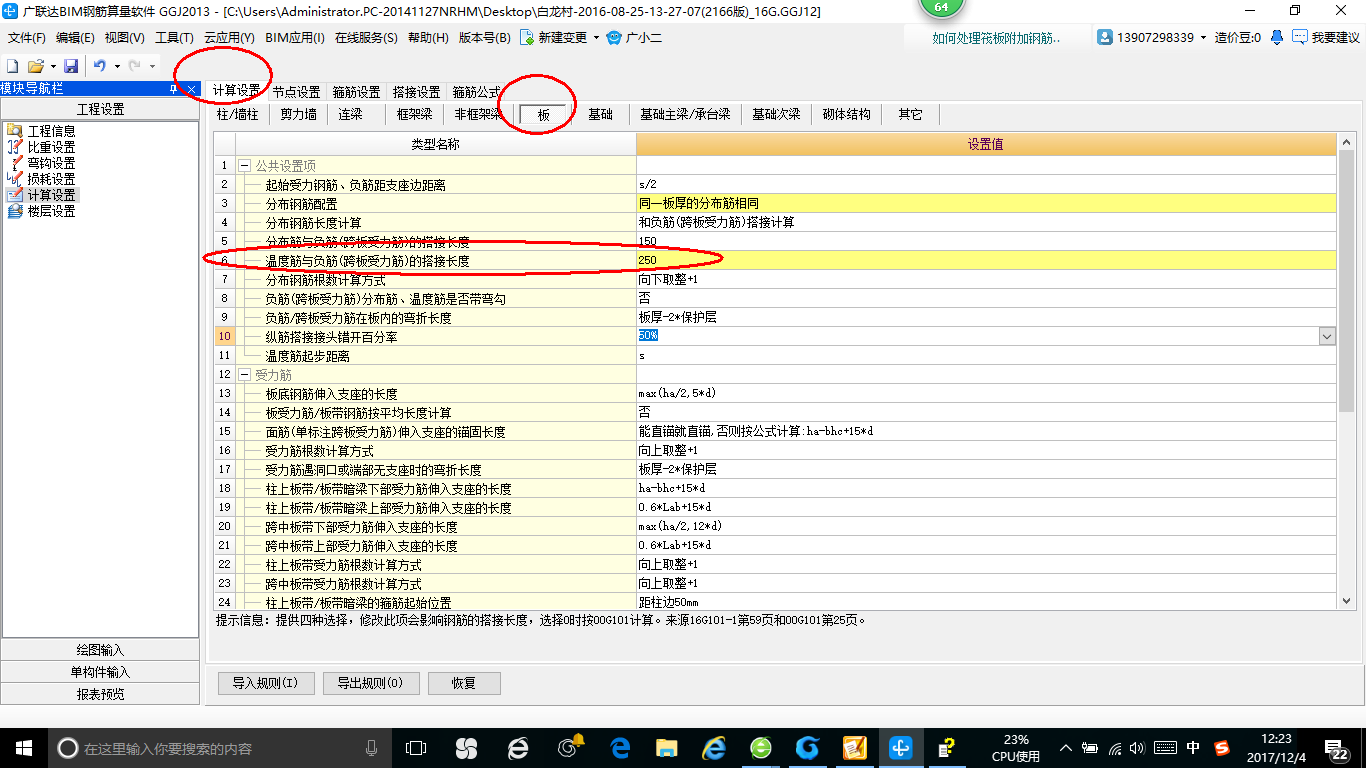Open the 50% value dropdown arrow in row 10

[x=1327, y=337]
